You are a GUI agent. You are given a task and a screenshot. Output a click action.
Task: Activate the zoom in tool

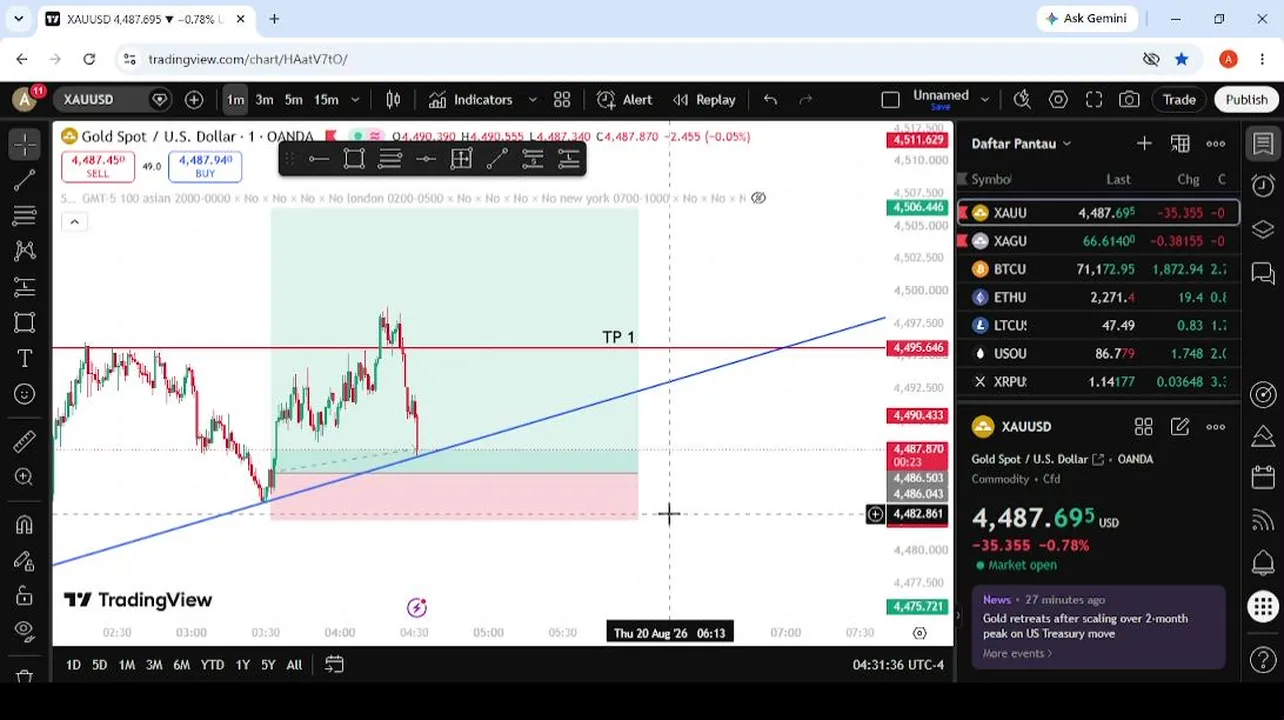[x=25, y=477]
